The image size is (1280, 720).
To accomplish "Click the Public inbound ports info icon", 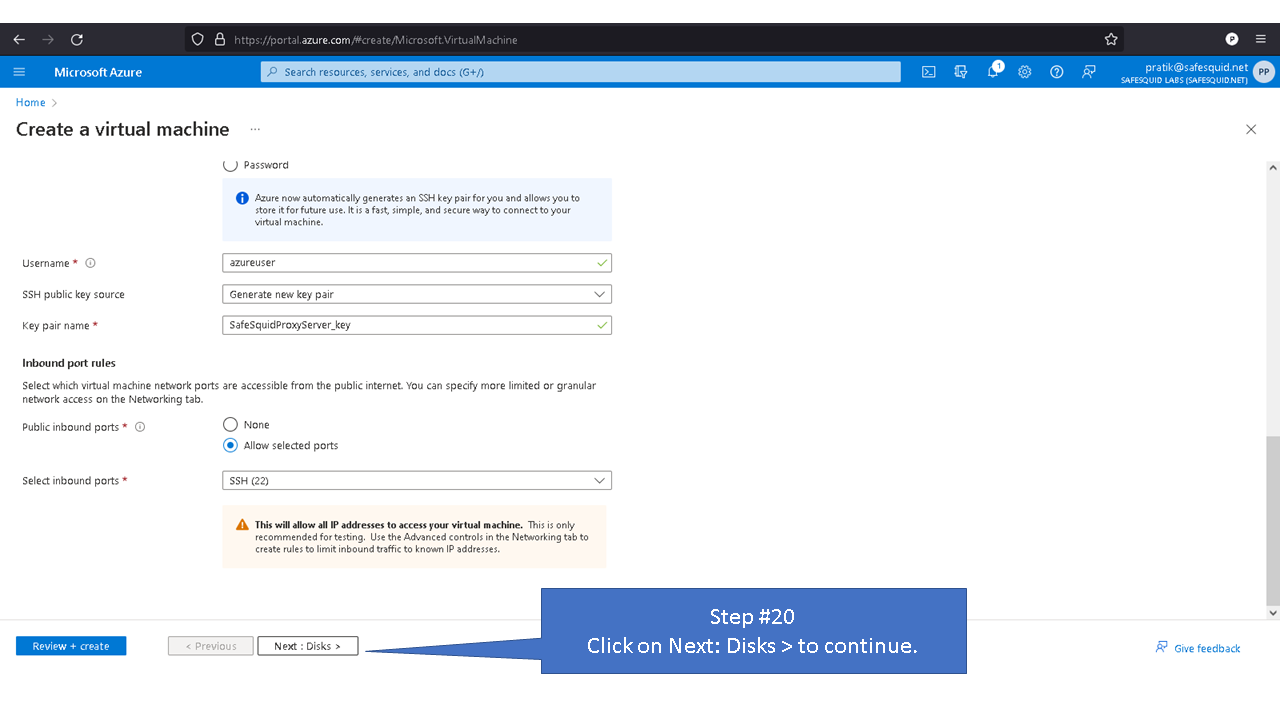I will (x=140, y=427).
